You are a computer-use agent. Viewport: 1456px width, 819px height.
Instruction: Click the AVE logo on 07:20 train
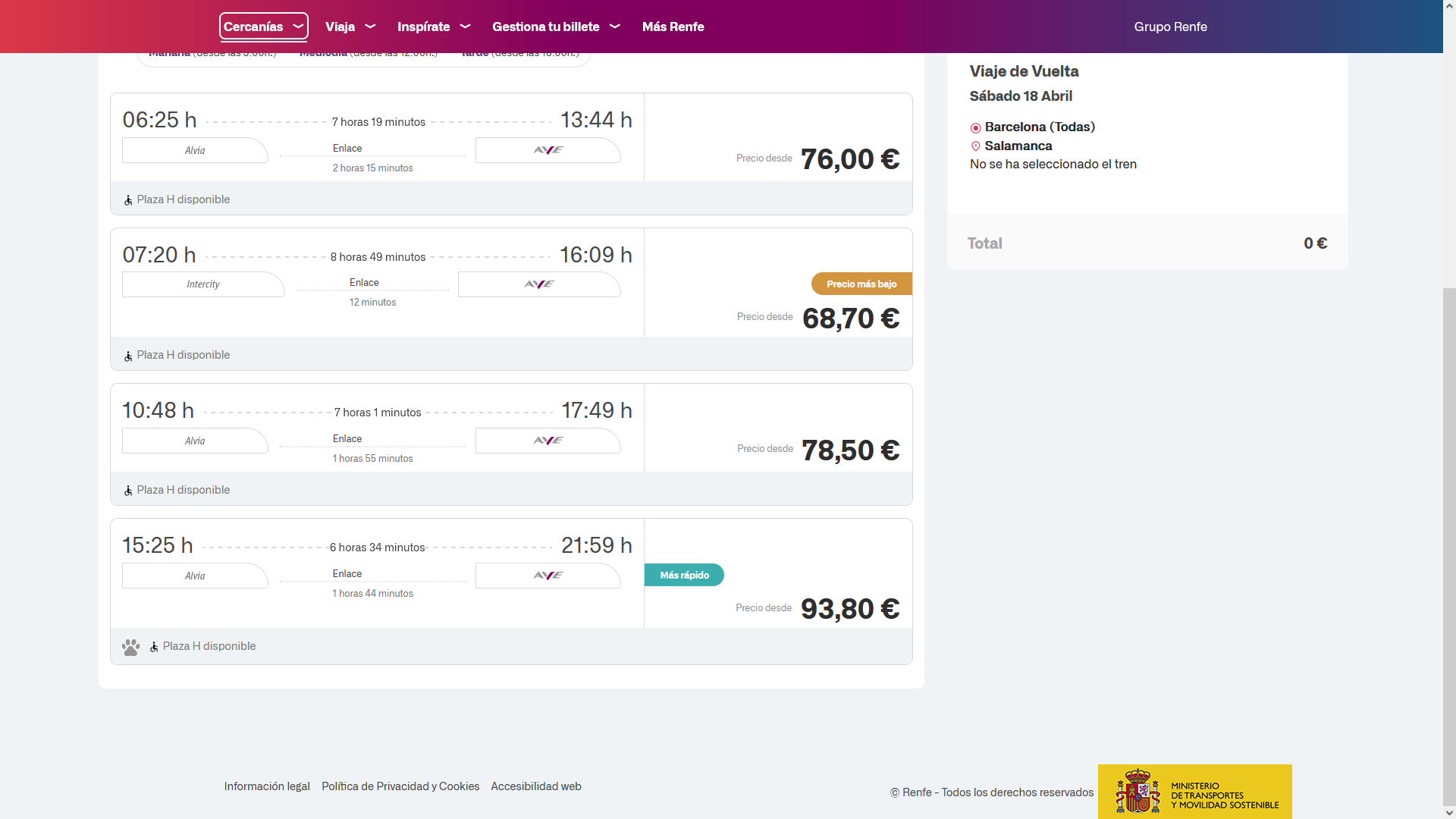(x=539, y=284)
